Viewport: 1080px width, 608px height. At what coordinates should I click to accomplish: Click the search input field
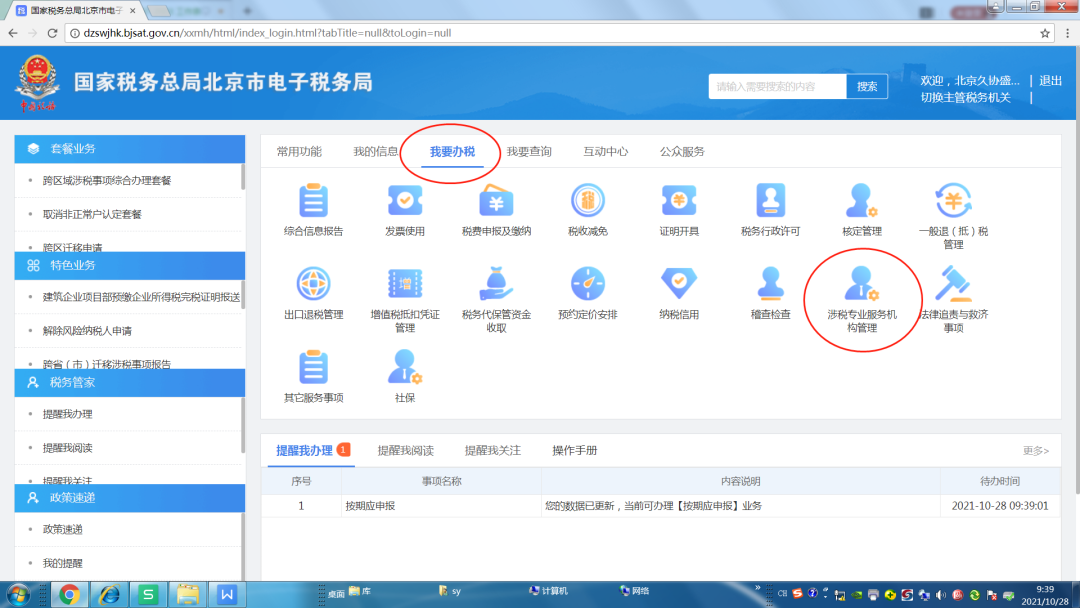coord(778,86)
